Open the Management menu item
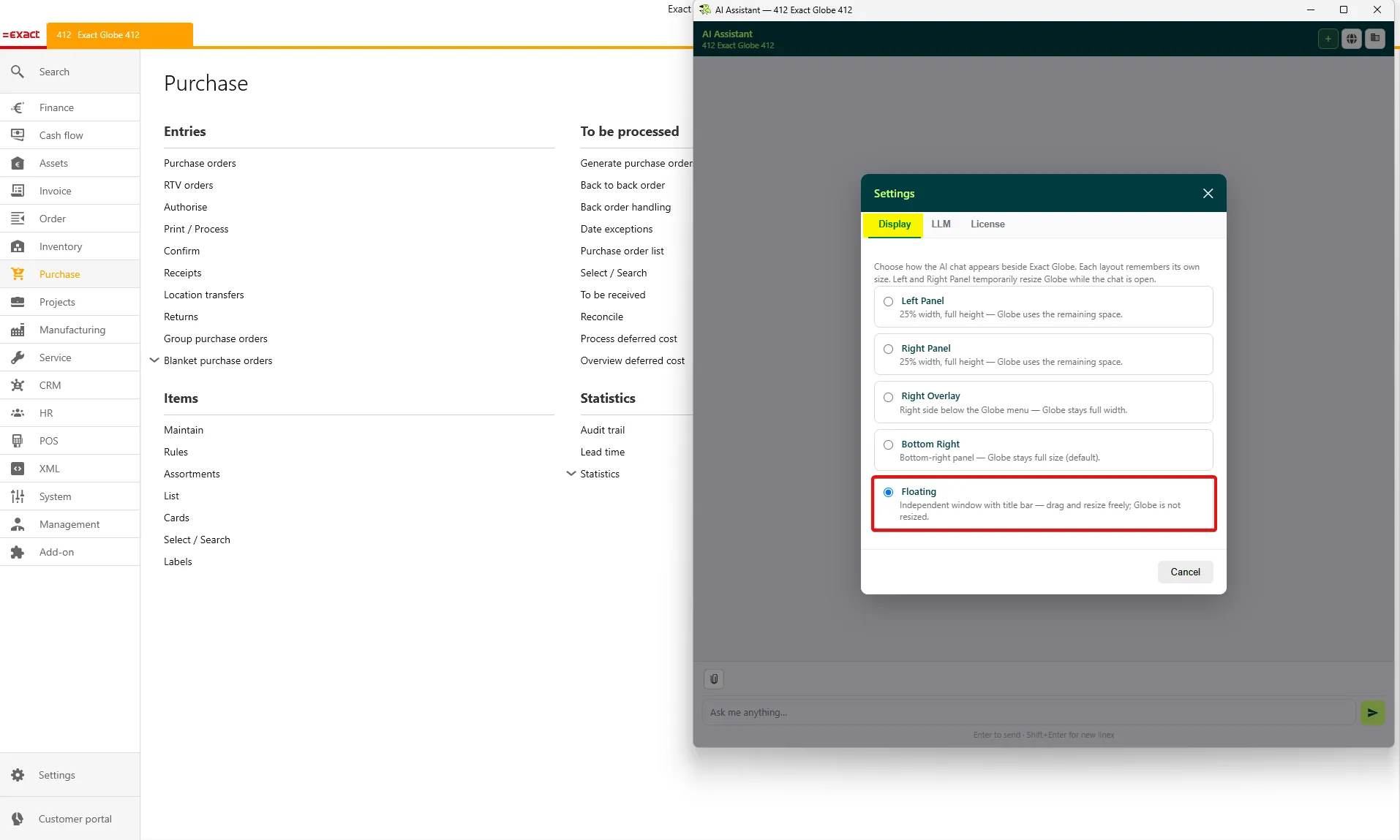1400x840 pixels. 70,524
